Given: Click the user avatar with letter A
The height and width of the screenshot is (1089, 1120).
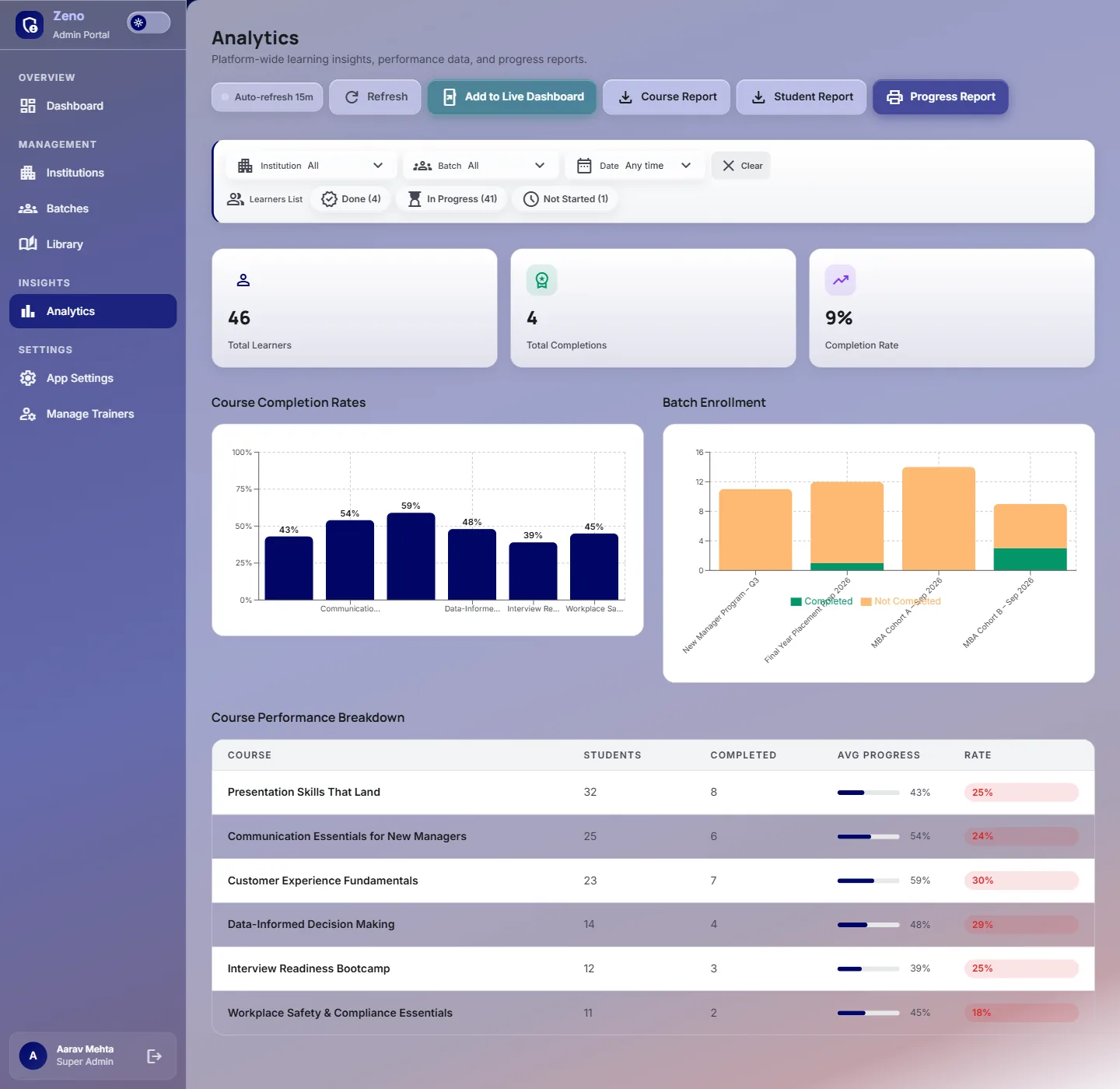Looking at the screenshot, I should [33, 1056].
